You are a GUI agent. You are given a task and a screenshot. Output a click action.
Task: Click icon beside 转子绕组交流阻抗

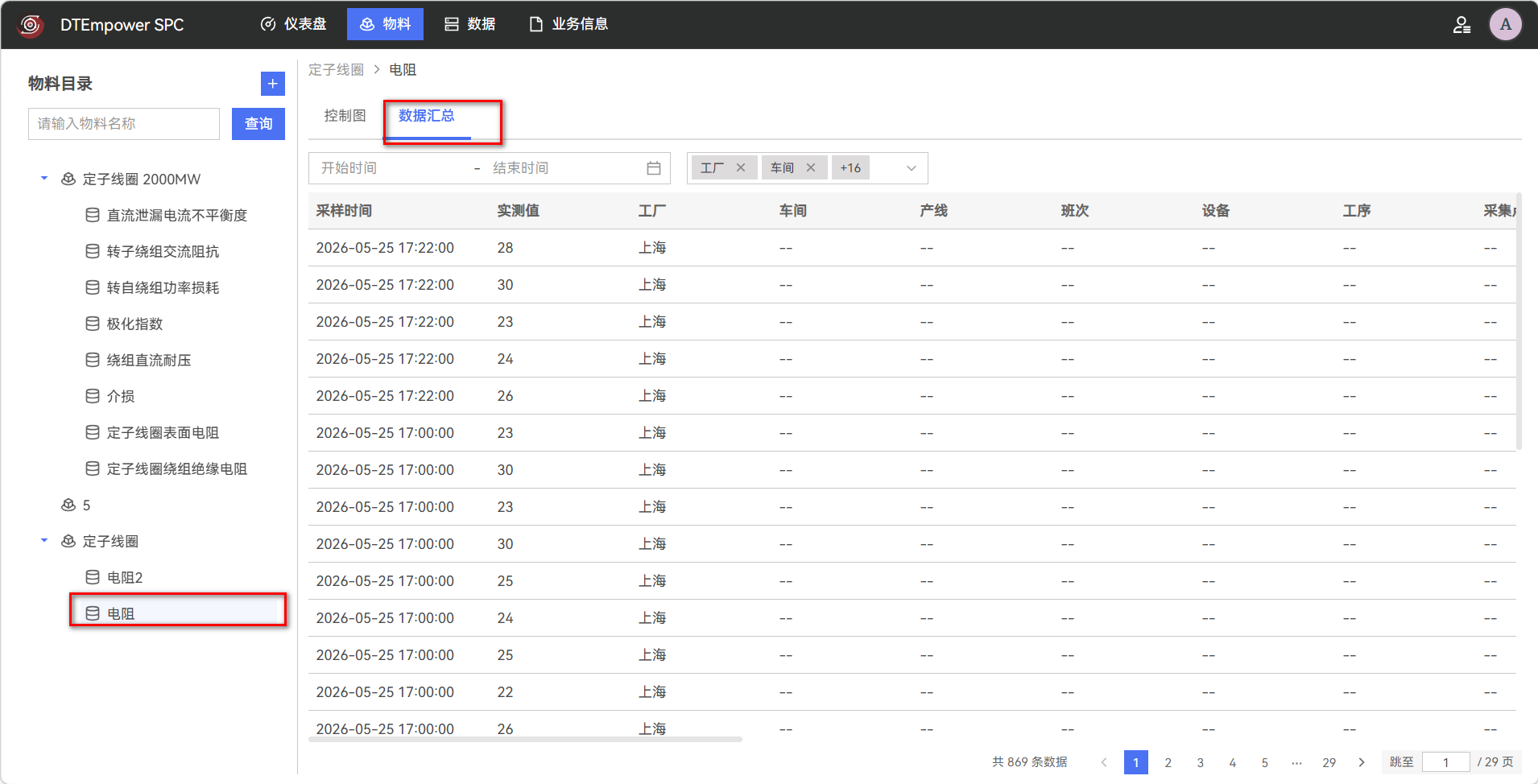pos(93,251)
